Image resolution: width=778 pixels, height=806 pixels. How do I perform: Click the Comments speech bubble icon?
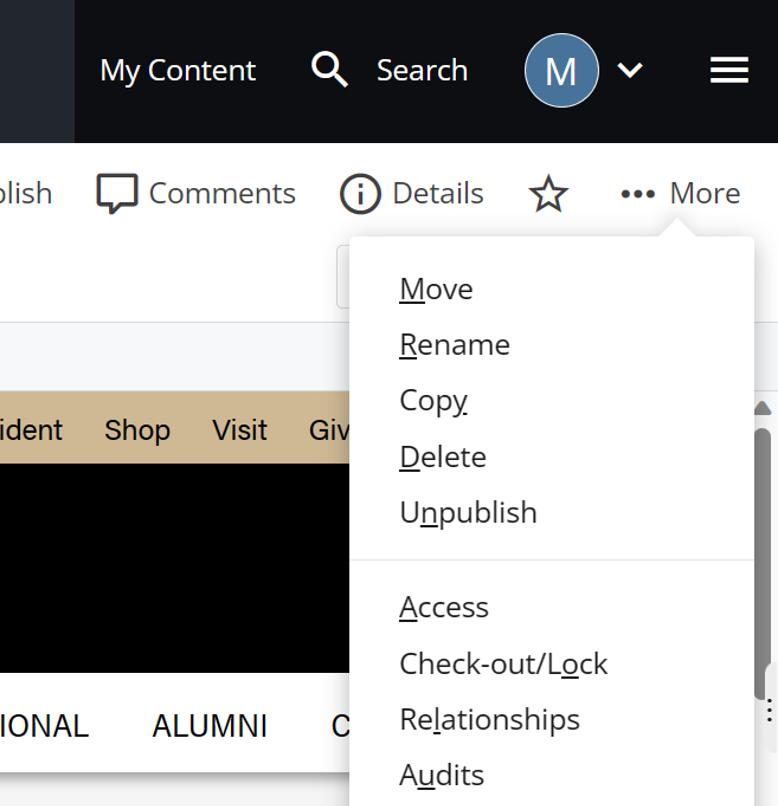tap(117, 193)
